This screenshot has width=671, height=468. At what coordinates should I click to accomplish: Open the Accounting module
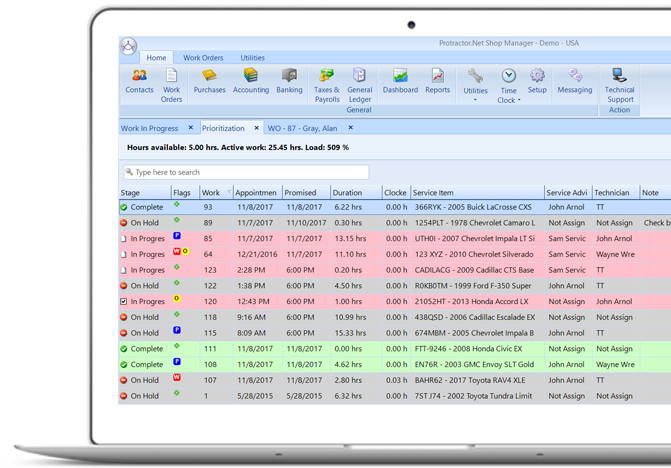click(251, 81)
